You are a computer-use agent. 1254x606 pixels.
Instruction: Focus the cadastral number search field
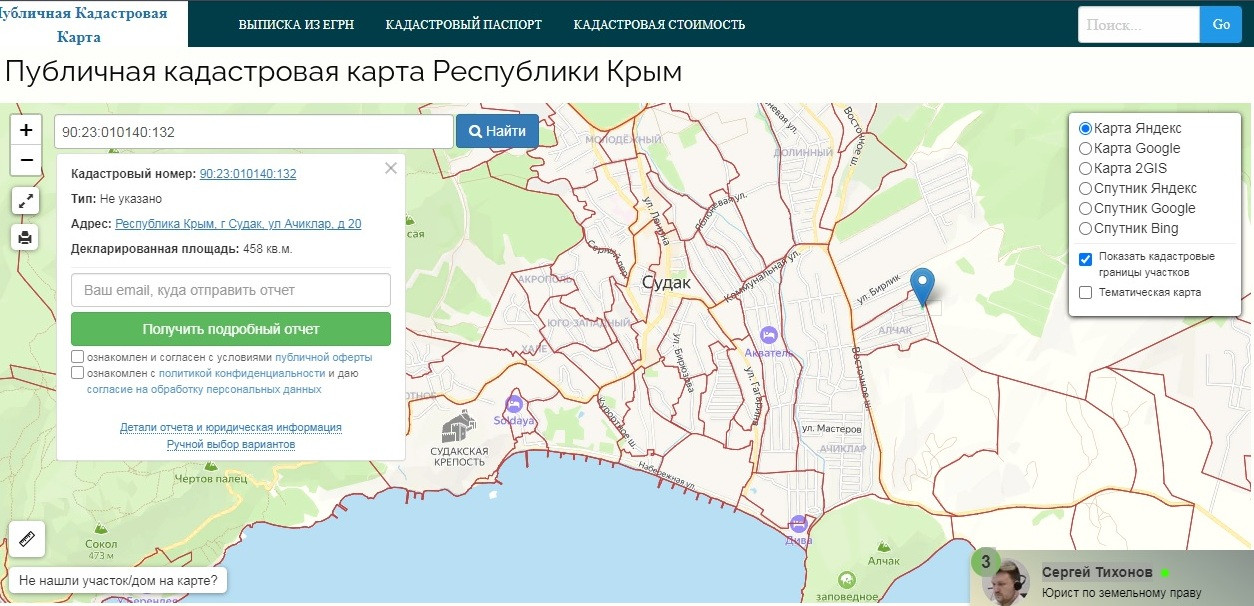click(x=254, y=131)
